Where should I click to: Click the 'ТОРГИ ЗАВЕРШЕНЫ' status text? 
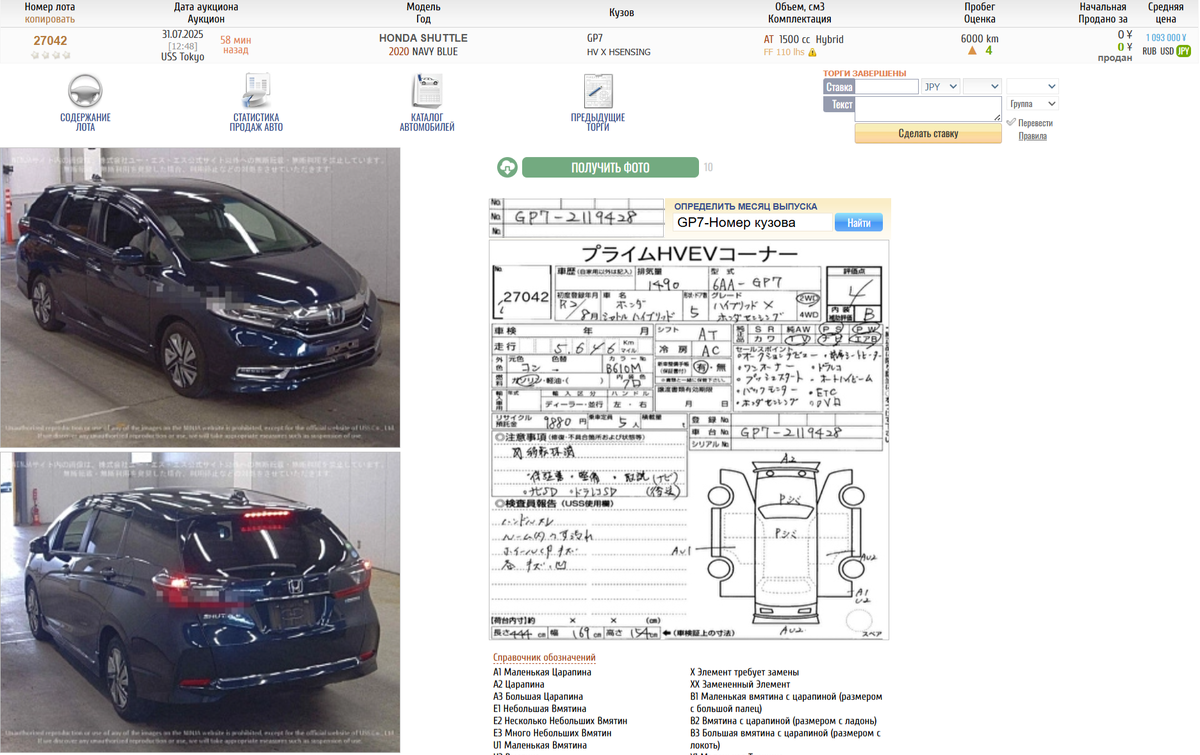[865, 73]
